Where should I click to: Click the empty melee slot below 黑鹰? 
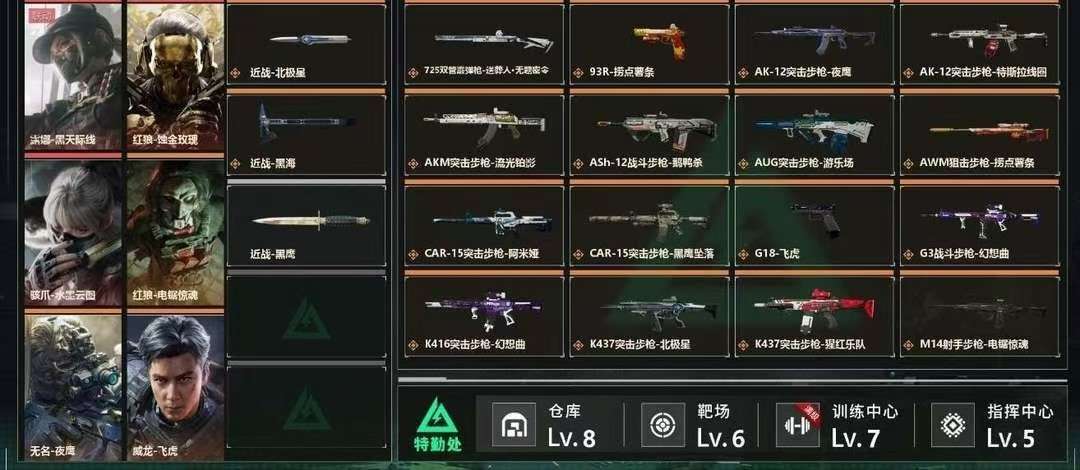(306, 316)
